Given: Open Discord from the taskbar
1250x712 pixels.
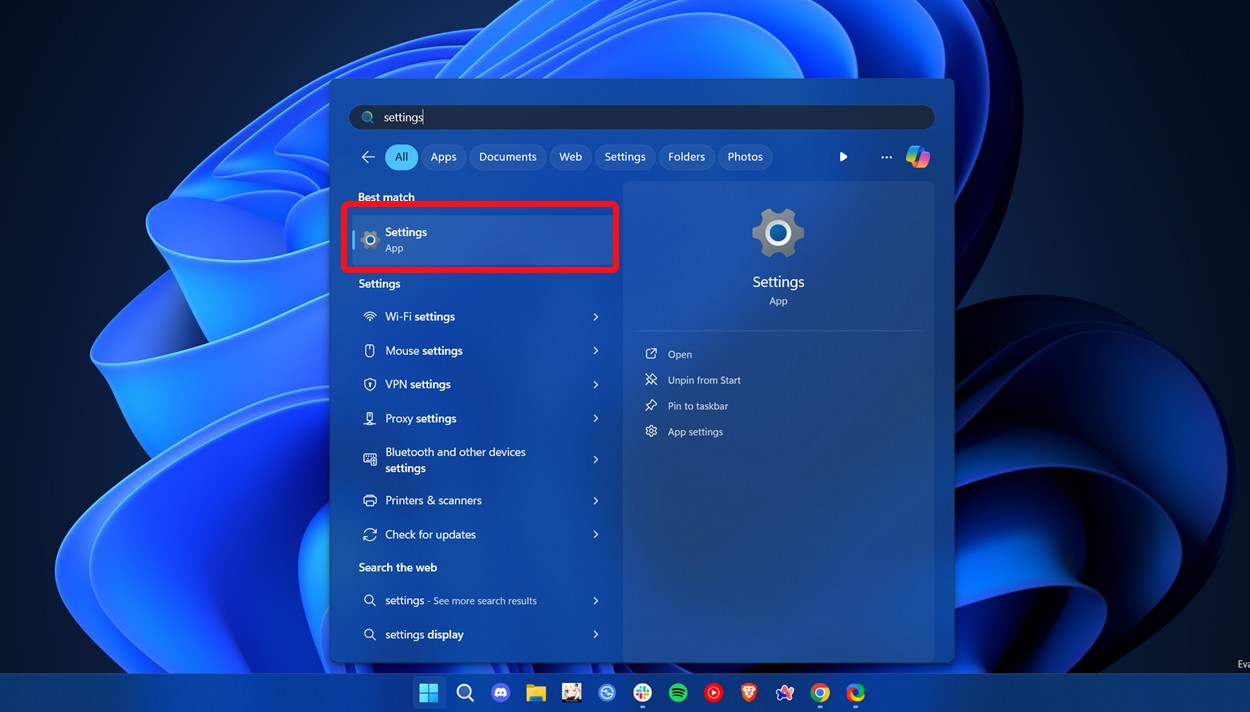Looking at the screenshot, I should pos(501,693).
